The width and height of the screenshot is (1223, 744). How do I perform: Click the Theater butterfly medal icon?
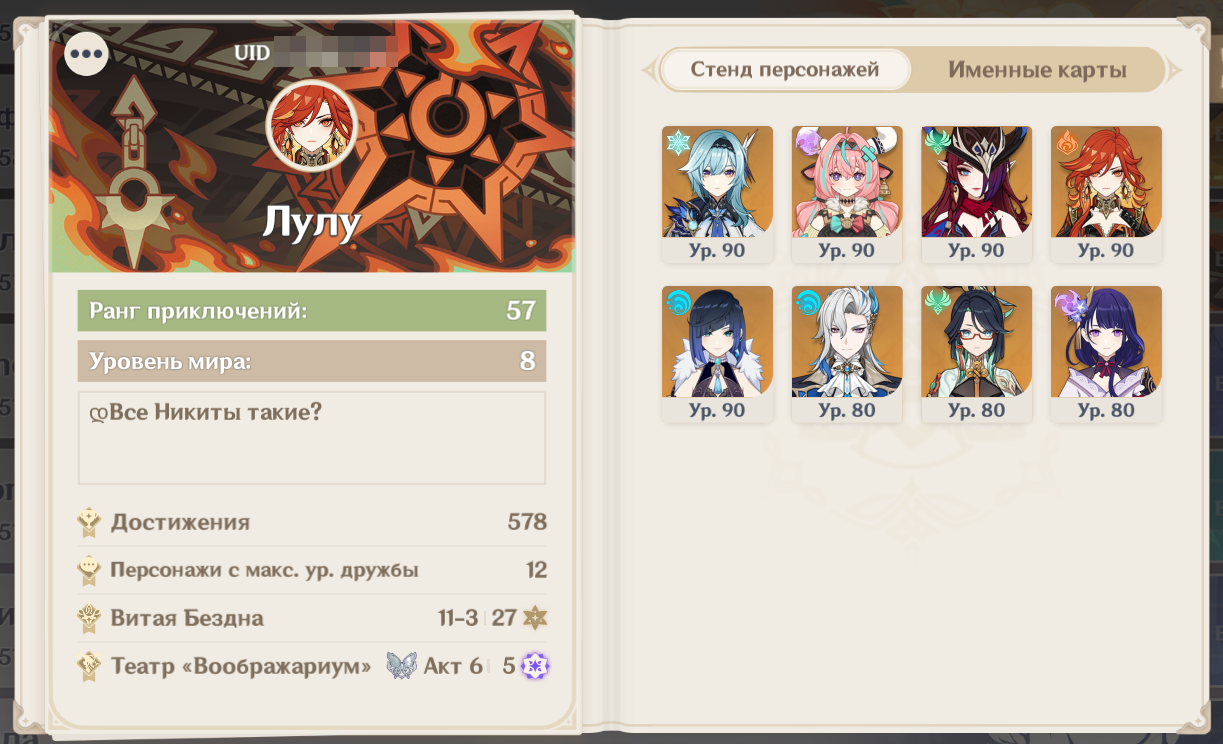pyautogui.click(x=401, y=666)
